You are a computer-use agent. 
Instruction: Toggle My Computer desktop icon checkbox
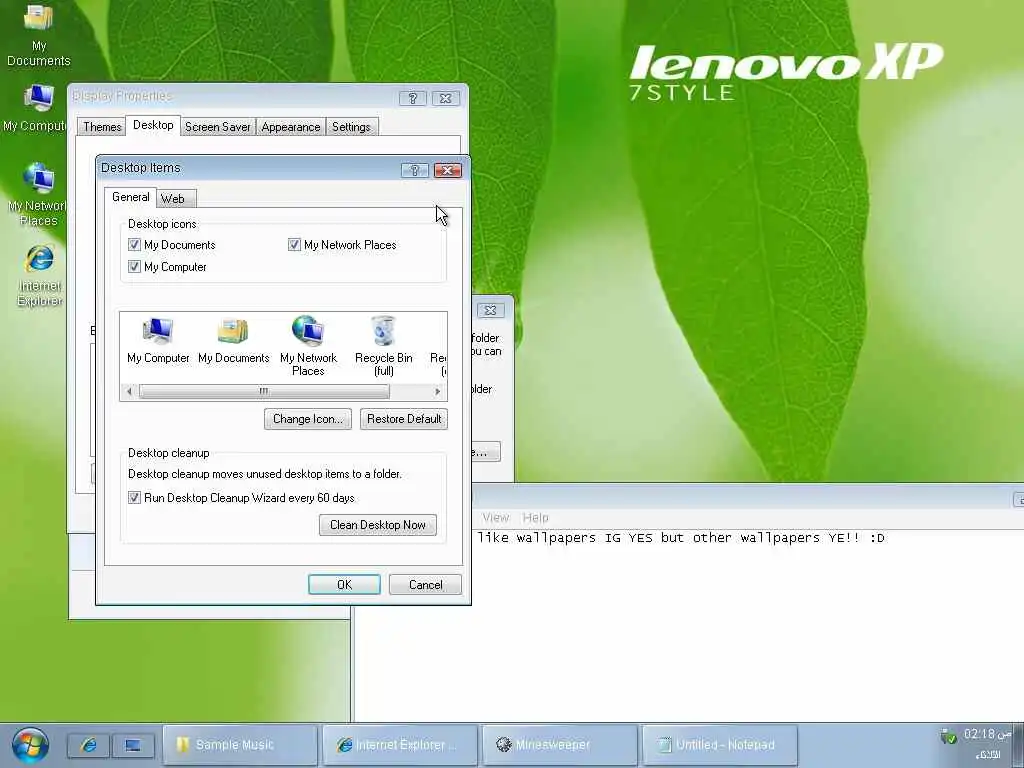135,266
